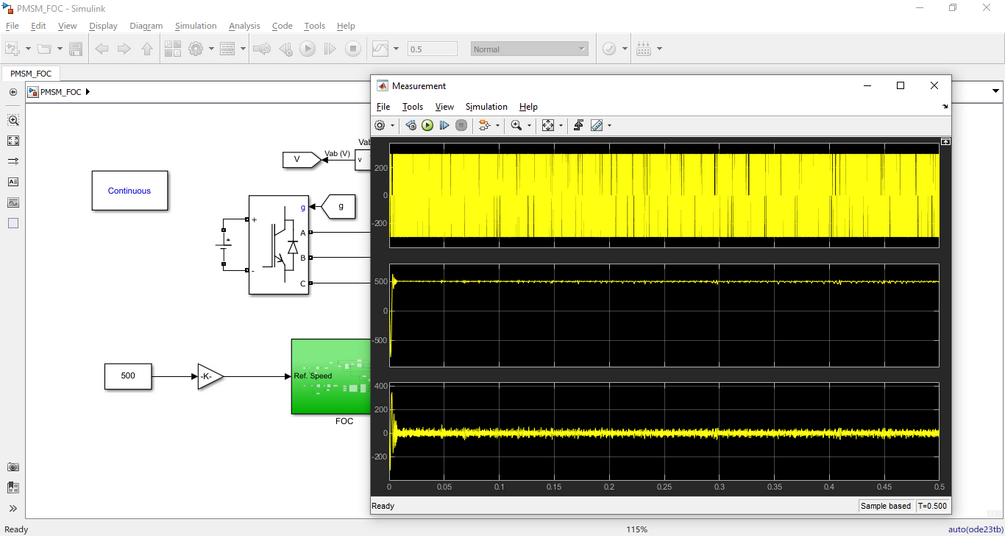The height and width of the screenshot is (536, 1005).
Task: Open the Library Browser icon
Action: click(173, 49)
